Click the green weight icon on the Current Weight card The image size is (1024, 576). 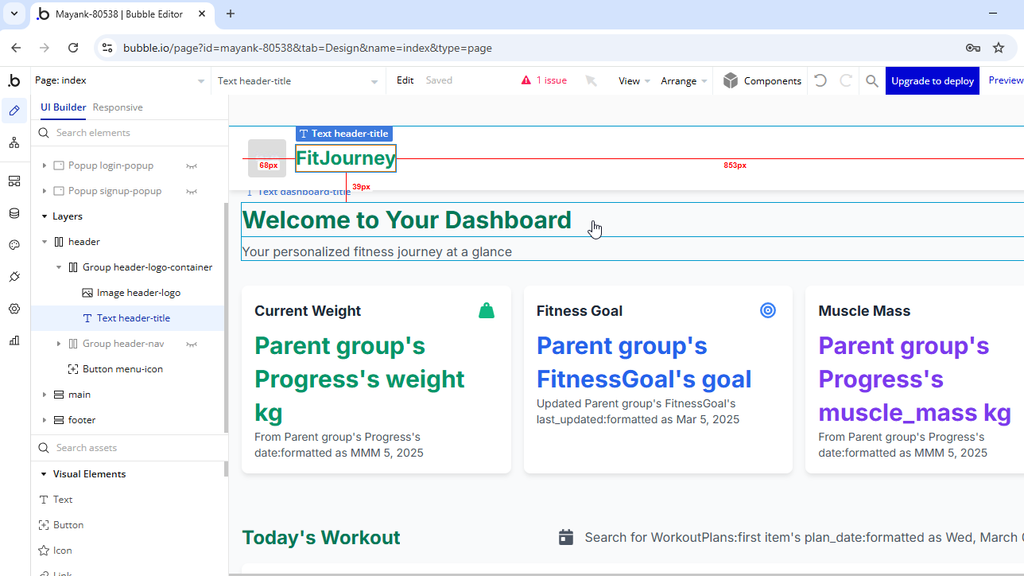(487, 310)
